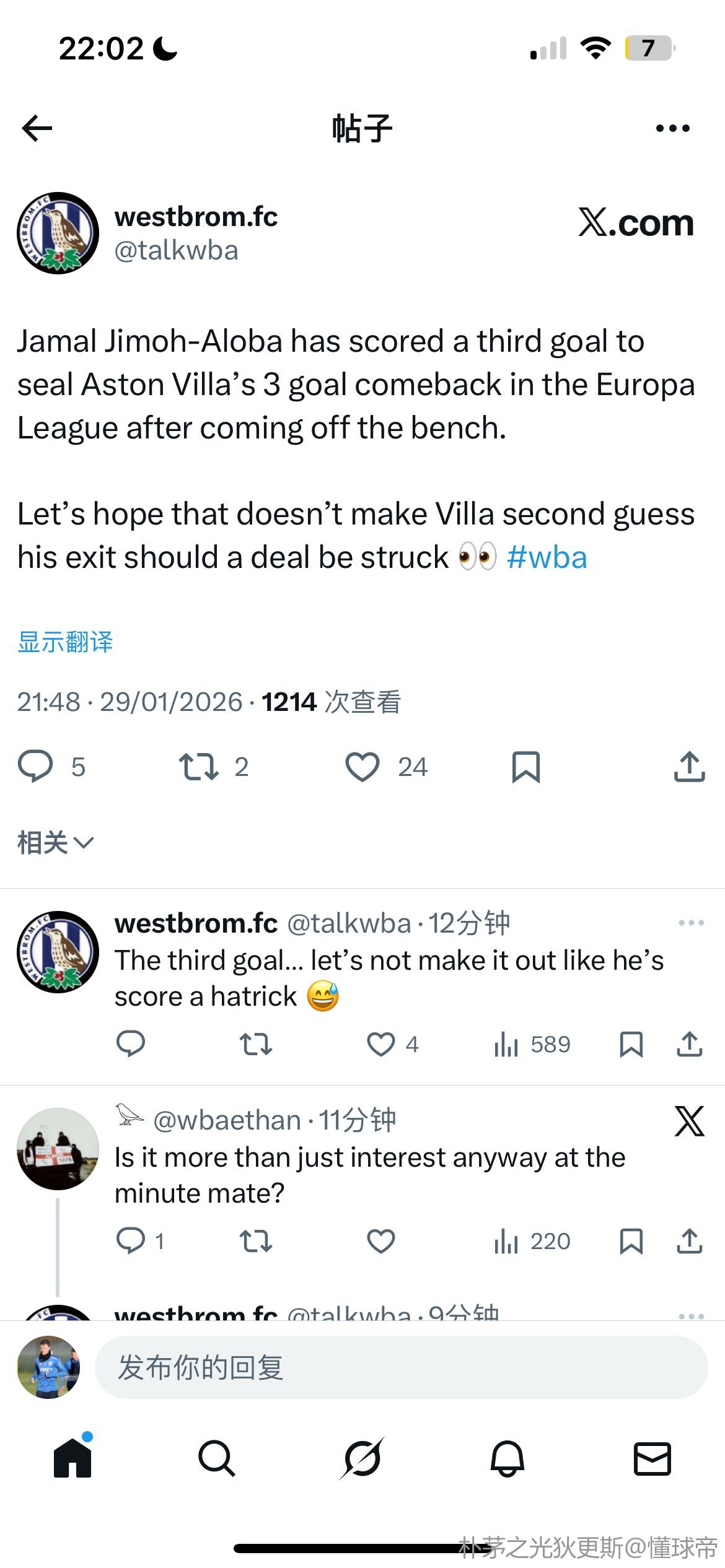The width and height of the screenshot is (725, 1568).
Task: Go to the Home tab
Action: pyautogui.click(x=72, y=1458)
